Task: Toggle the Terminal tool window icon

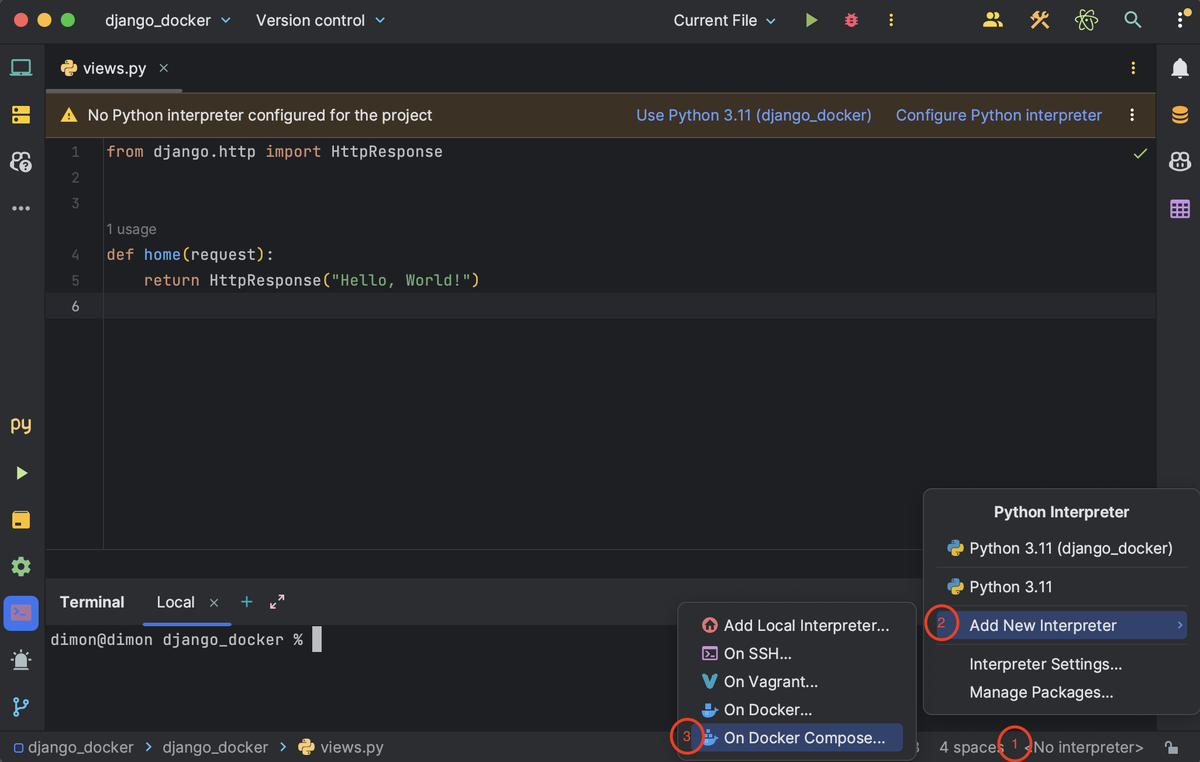Action: [21, 613]
